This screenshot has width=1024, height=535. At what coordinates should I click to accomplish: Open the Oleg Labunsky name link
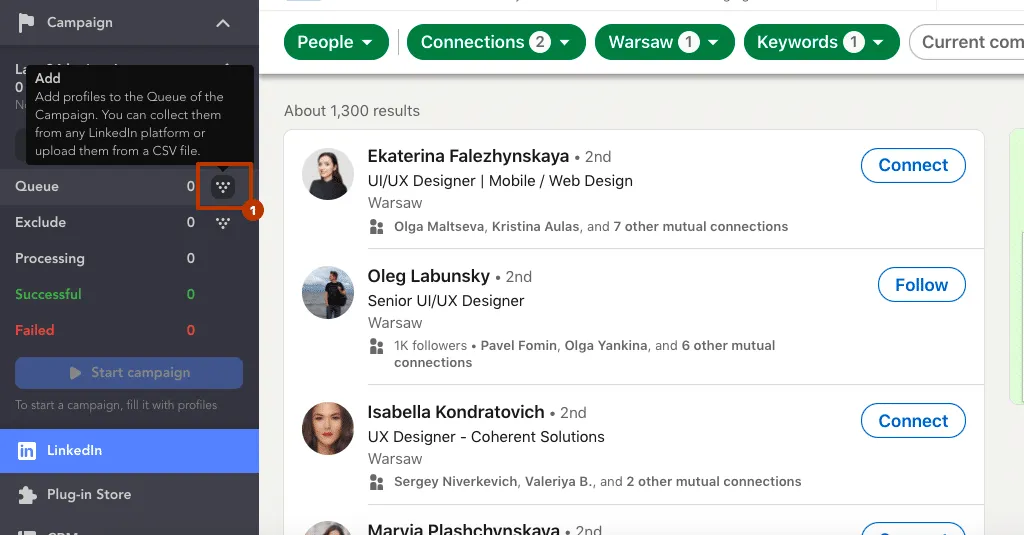pos(428,276)
